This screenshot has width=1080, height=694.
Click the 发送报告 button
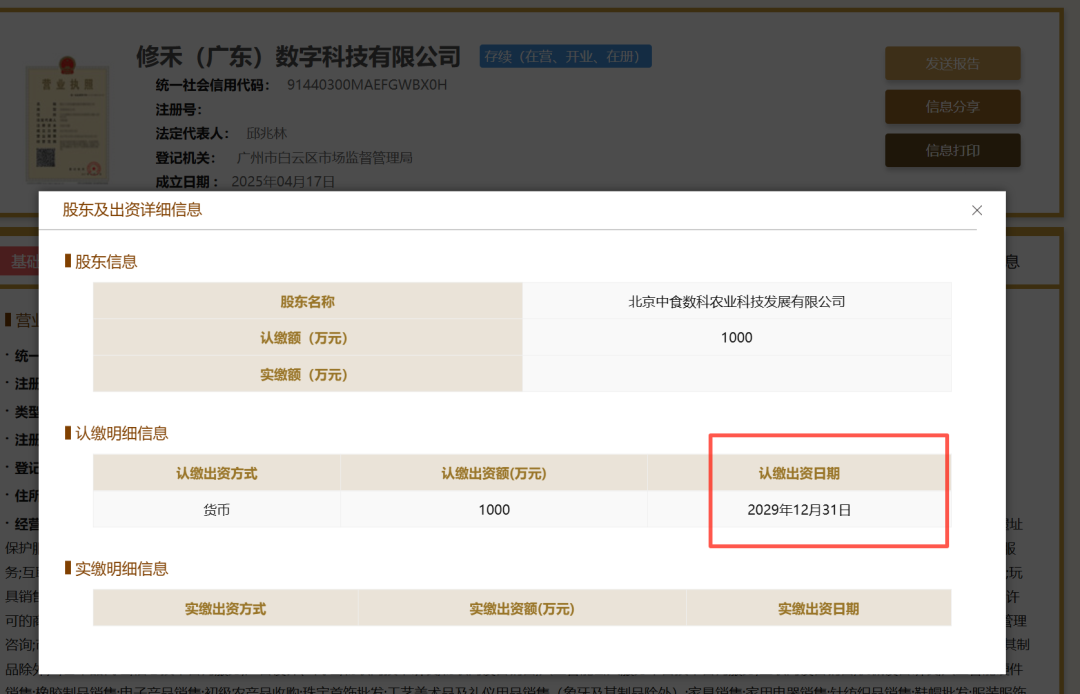pyautogui.click(x=952, y=63)
